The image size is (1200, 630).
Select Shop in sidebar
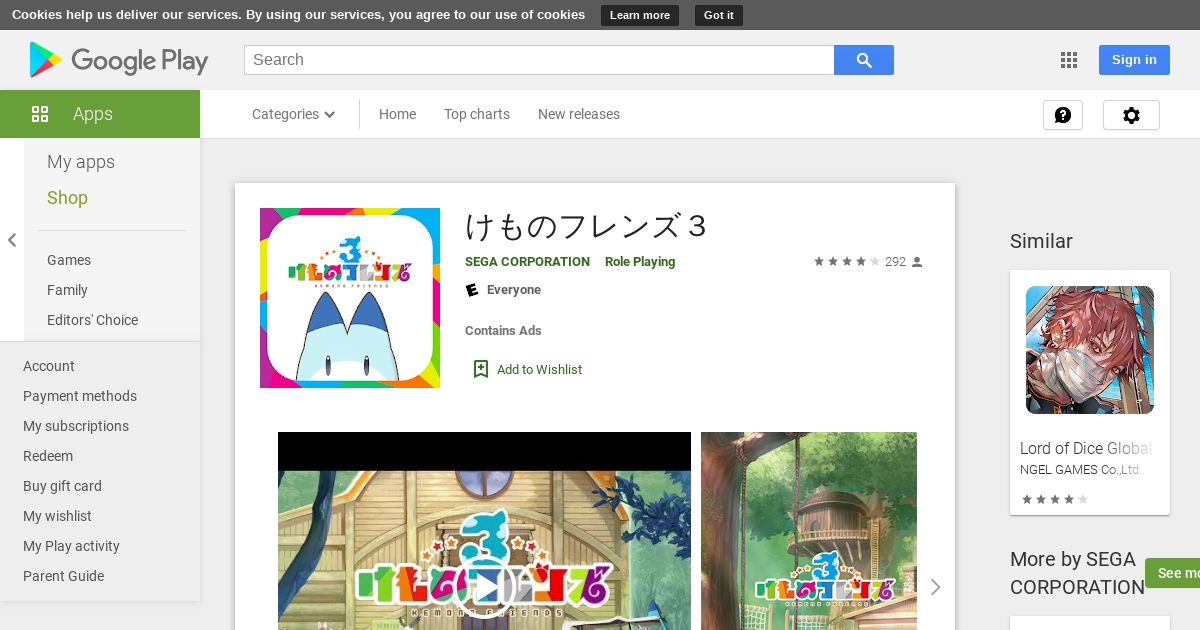[x=67, y=198]
